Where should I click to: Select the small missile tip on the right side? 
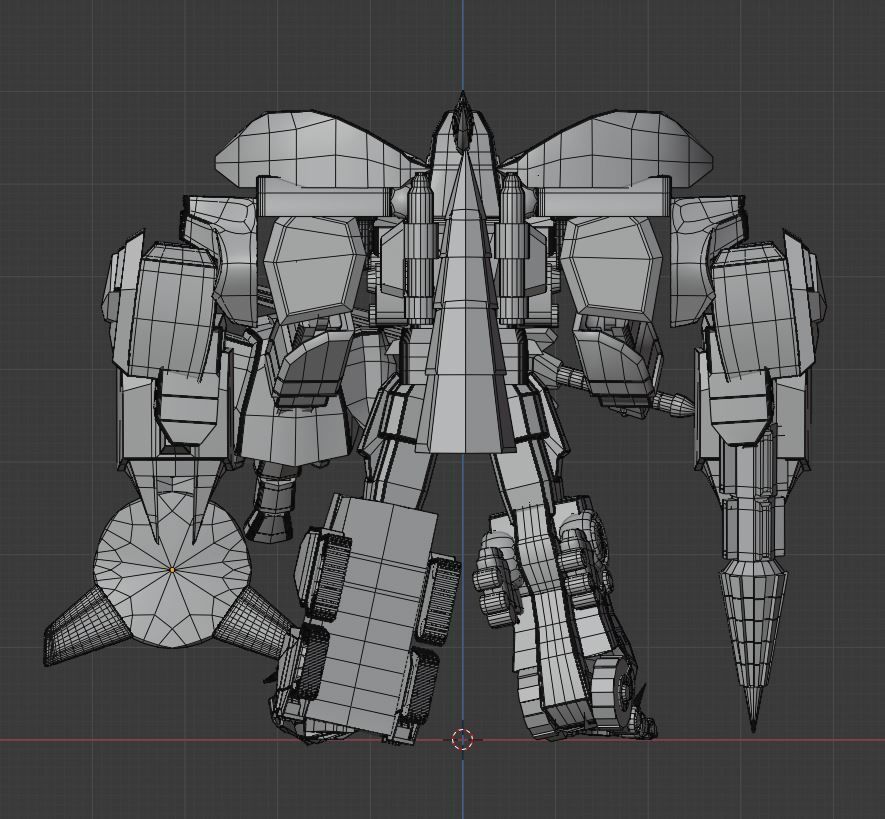click(x=673, y=404)
